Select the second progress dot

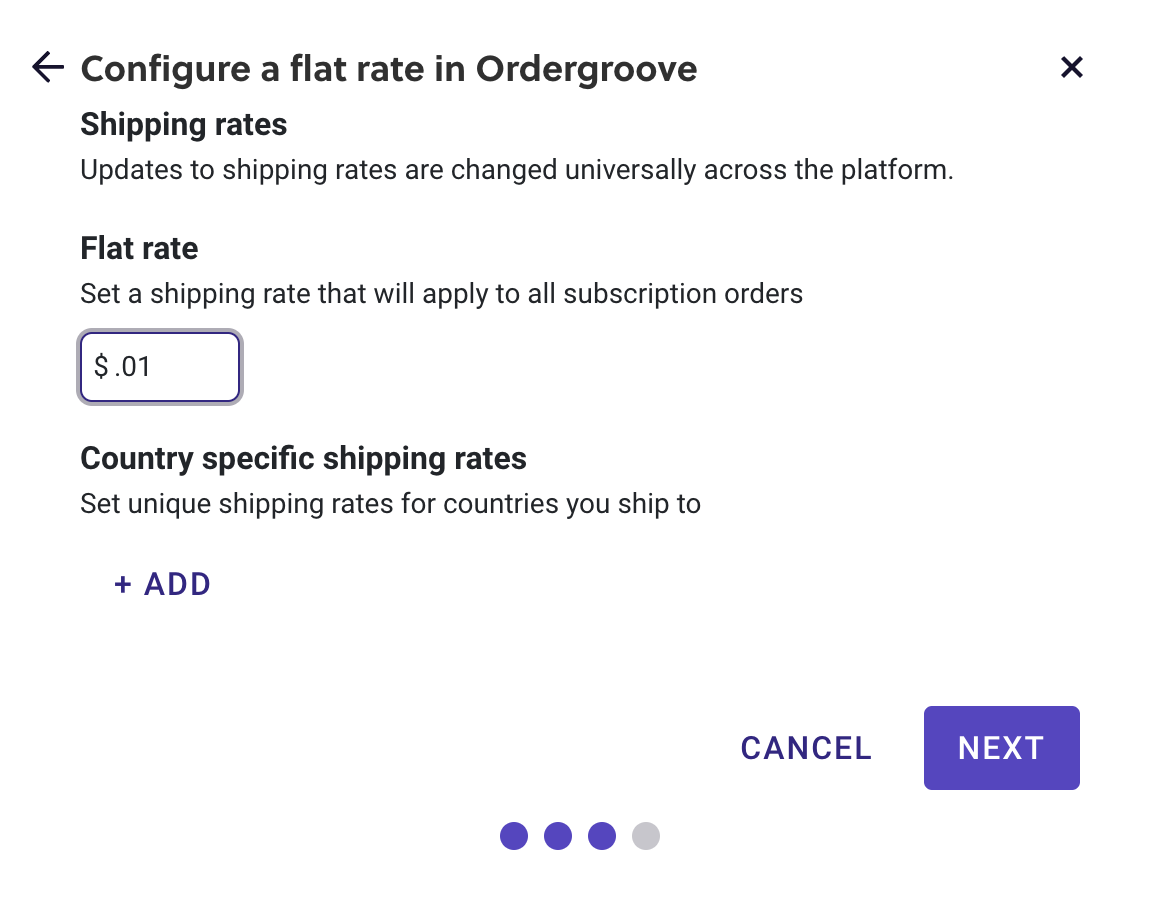tap(558, 836)
